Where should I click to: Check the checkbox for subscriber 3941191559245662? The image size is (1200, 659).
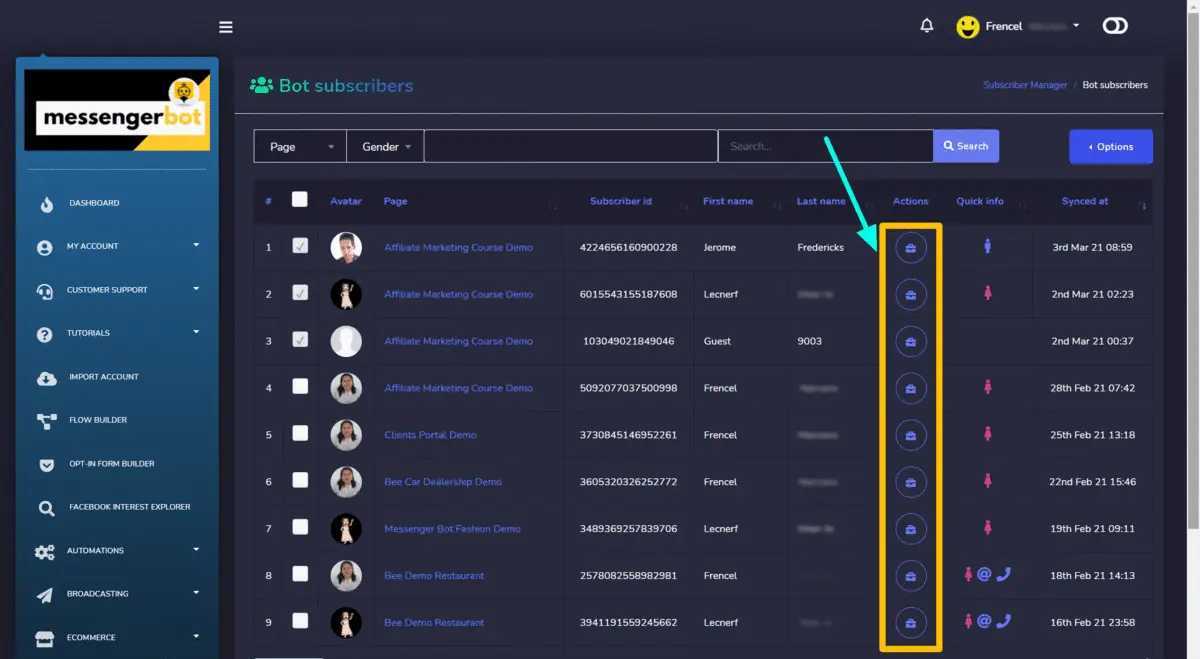pos(300,621)
